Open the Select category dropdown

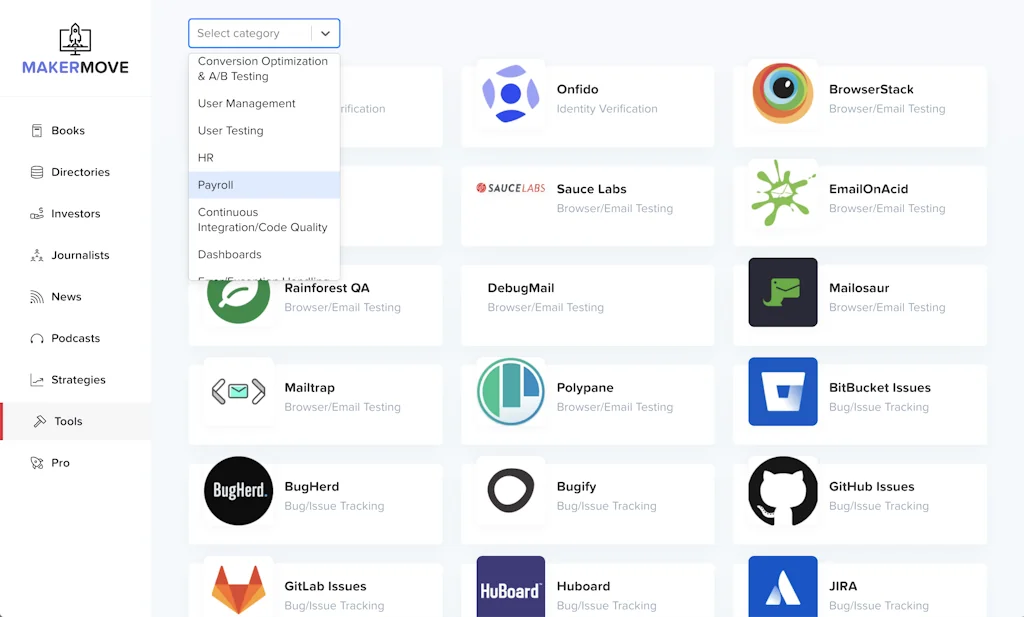coord(263,33)
